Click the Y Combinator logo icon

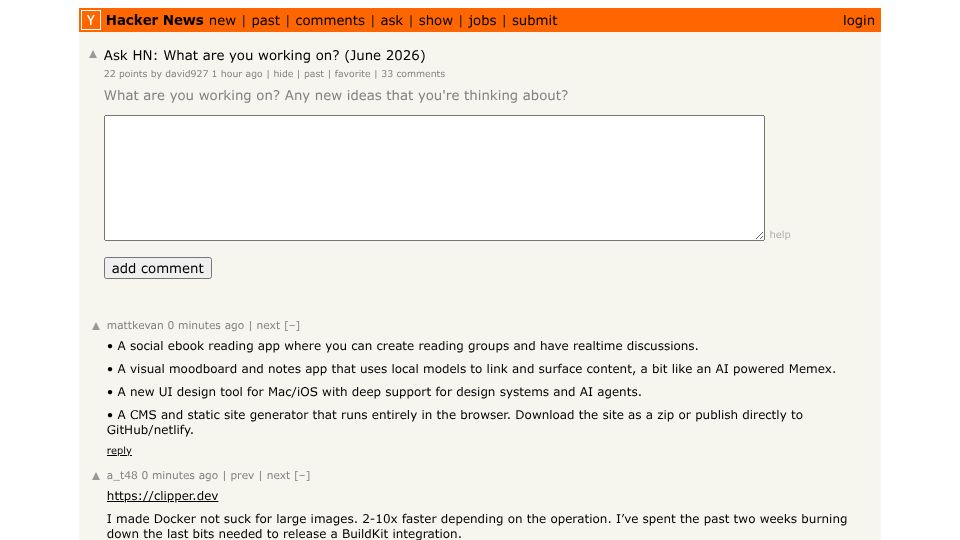91,20
